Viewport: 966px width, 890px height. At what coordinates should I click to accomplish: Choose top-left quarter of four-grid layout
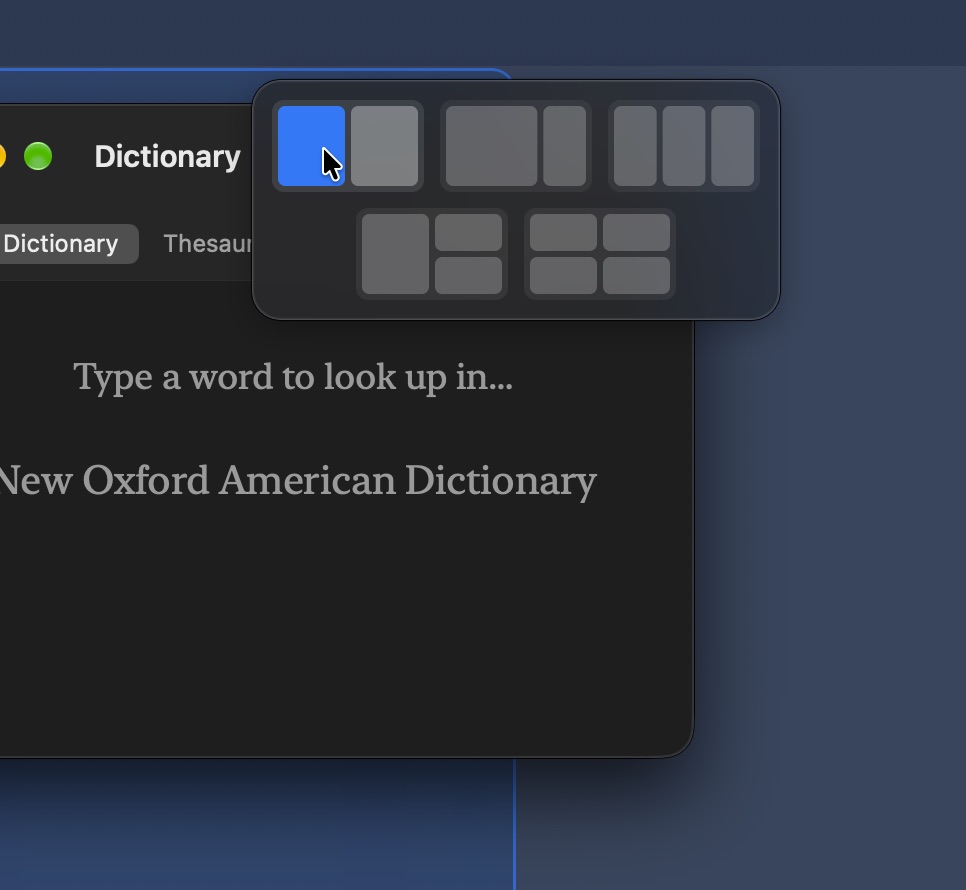pyautogui.click(x=563, y=232)
